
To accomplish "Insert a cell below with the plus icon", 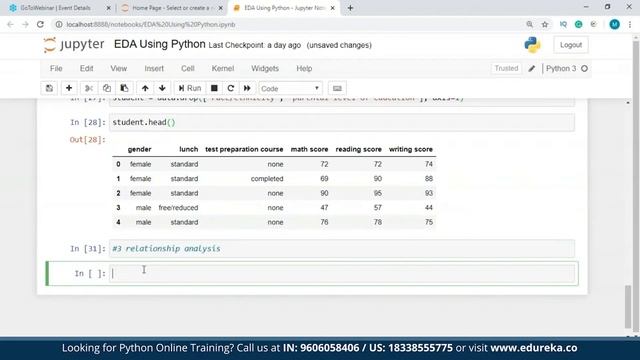I will point(69,88).
